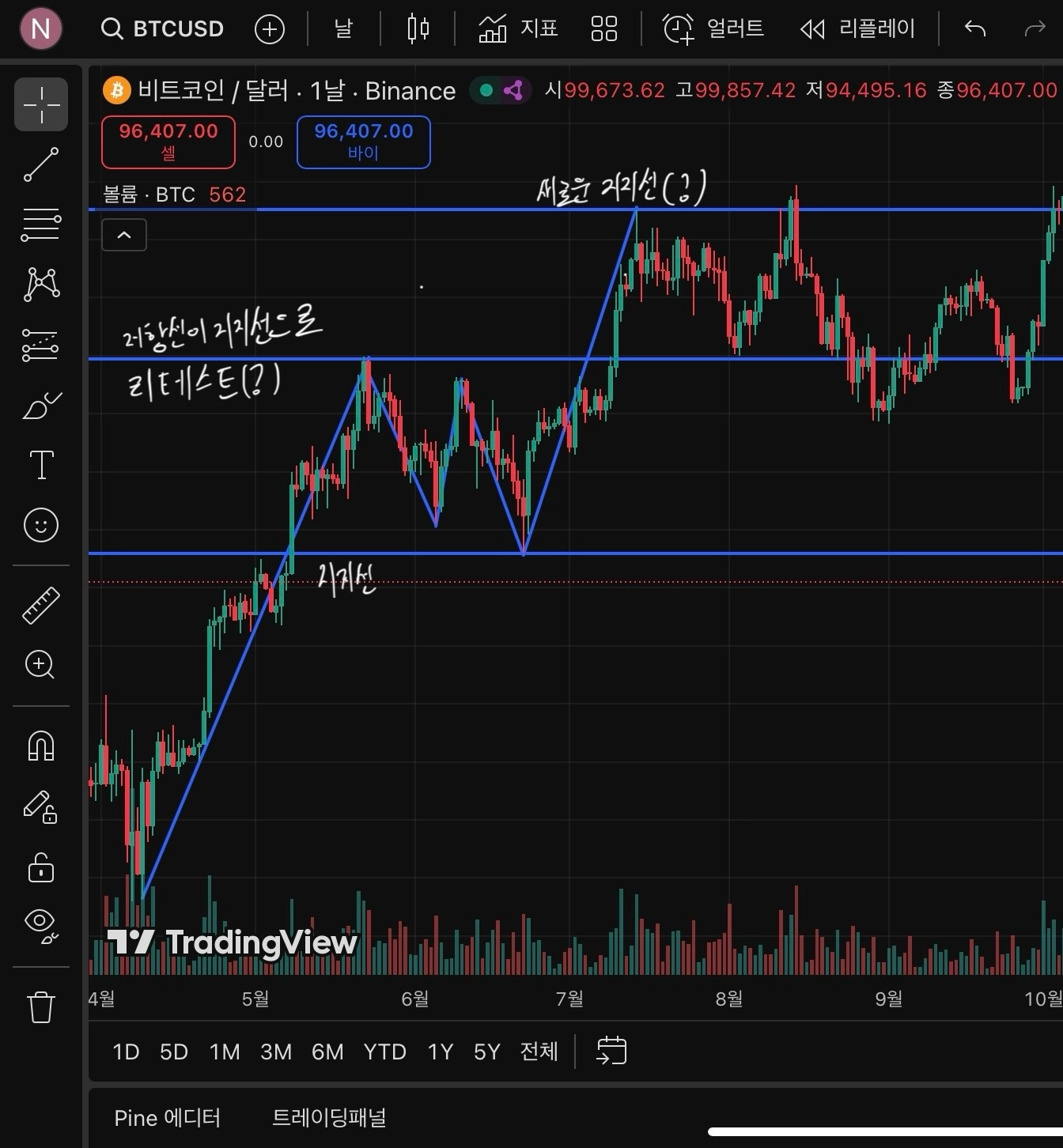
Task: Click the green market status dot
Action: [x=486, y=90]
